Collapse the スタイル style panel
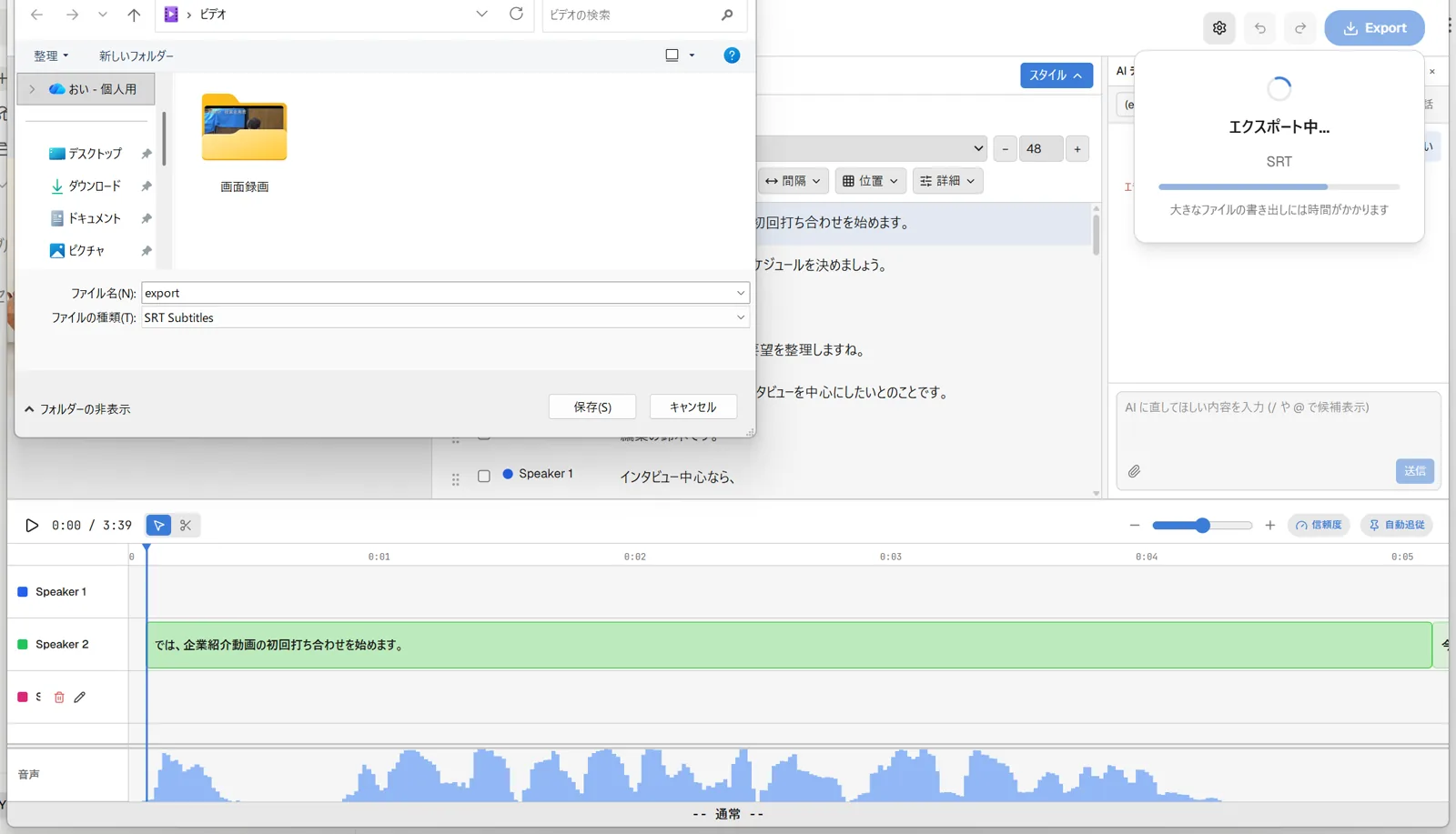1456x834 pixels. coord(1056,75)
